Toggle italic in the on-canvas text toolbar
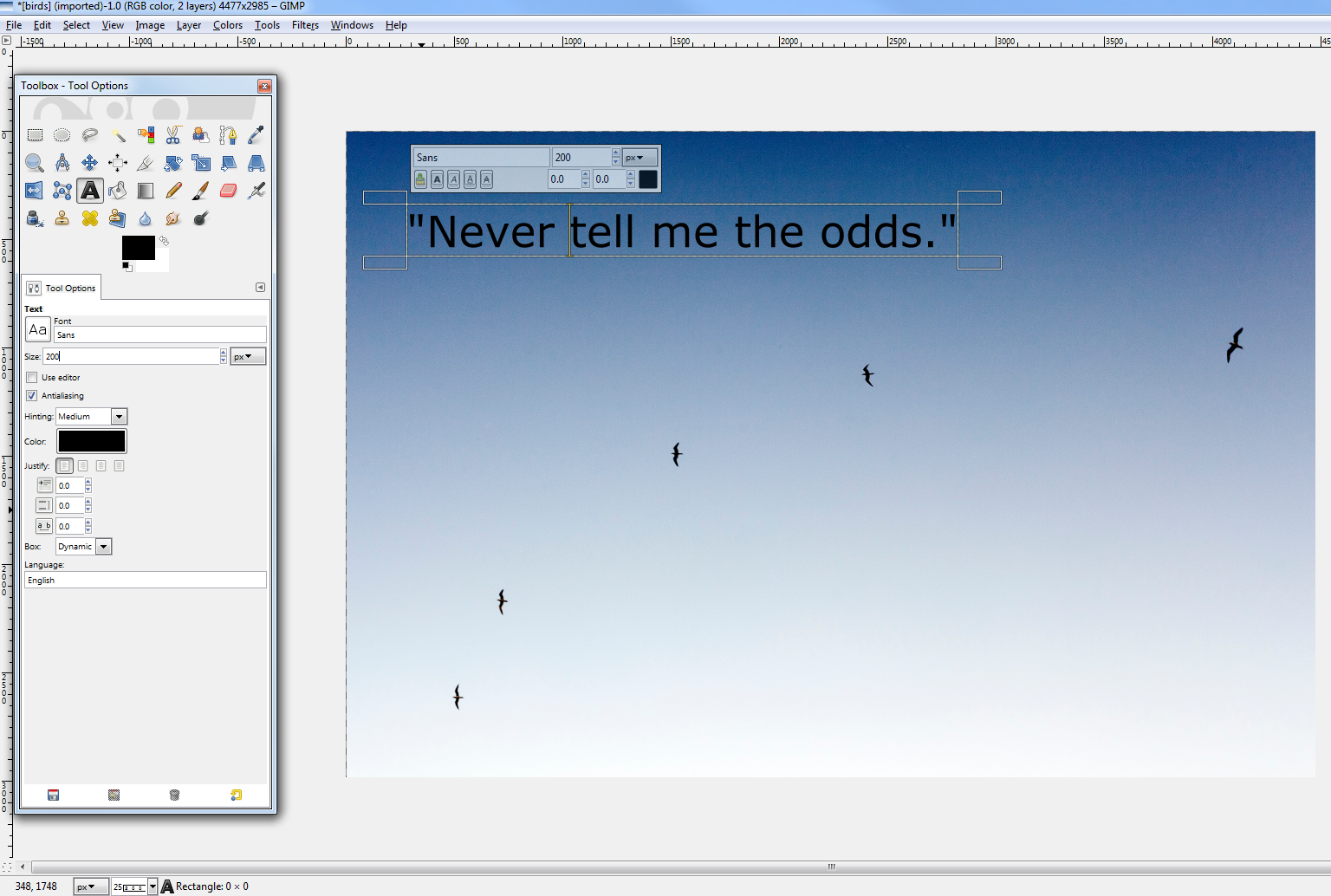 pyautogui.click(x=454, y=179)
